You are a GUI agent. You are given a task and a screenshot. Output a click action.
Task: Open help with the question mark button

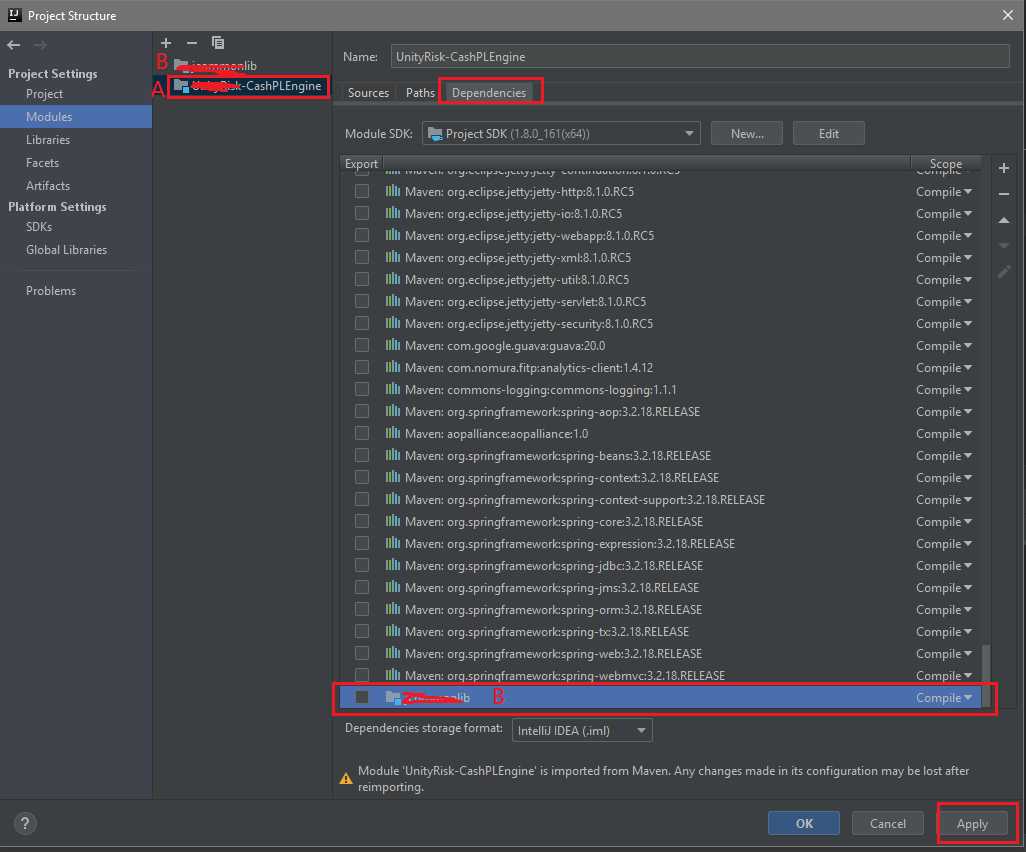coord(25,824)
